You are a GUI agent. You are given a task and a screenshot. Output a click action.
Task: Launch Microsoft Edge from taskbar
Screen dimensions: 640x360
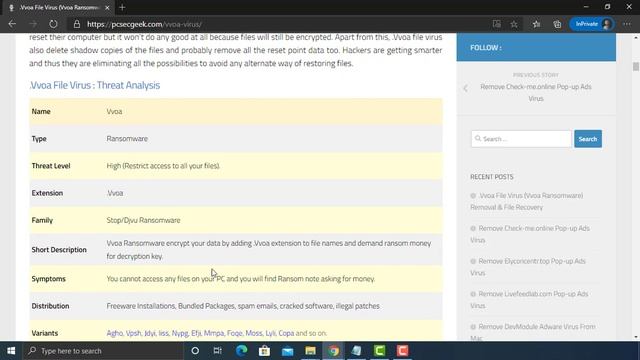(242, 351)
